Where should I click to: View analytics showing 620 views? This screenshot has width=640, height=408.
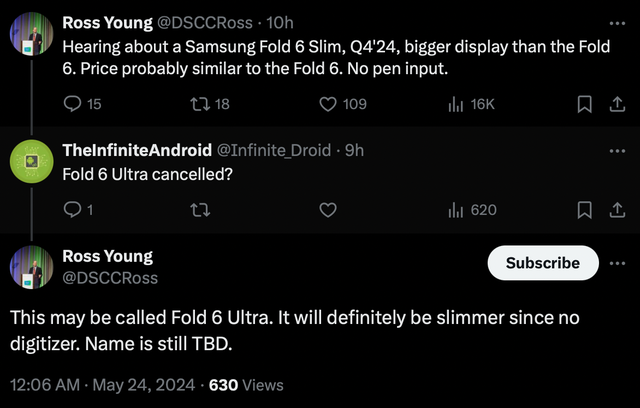click(455, 210)
